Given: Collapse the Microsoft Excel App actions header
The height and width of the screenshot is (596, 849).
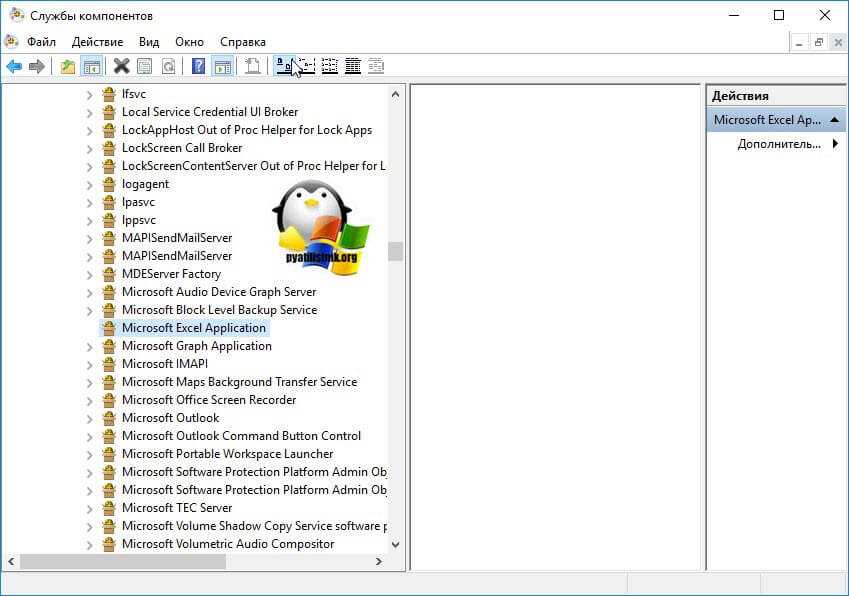Looking at the screenshot, I should point(834,120).
